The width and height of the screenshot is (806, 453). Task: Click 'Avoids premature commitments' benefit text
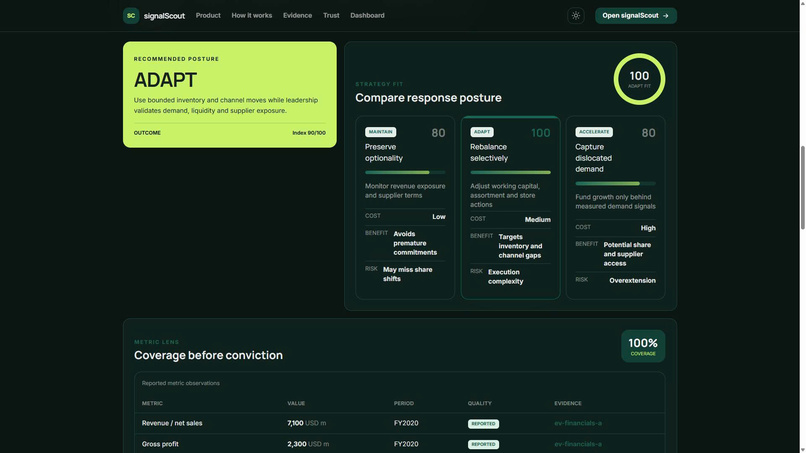click(x=415, y=243)
